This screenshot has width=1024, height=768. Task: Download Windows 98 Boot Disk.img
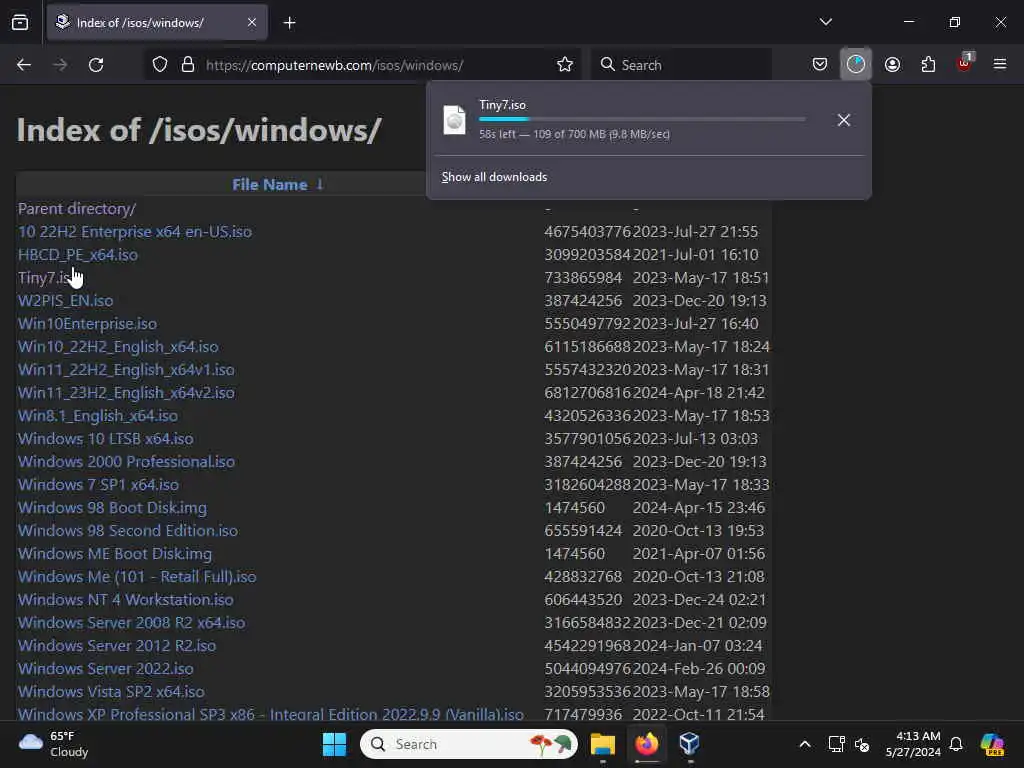(112, 507)
